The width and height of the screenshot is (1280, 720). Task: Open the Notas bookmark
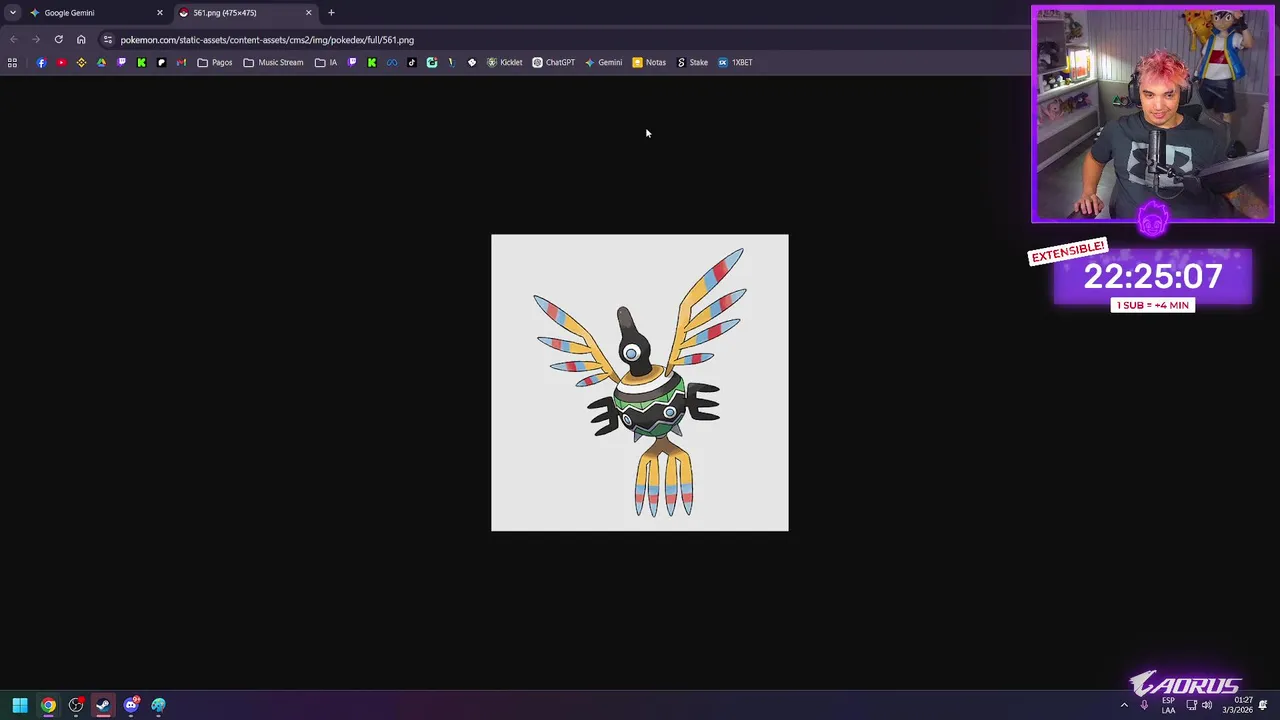coord(649,62)
